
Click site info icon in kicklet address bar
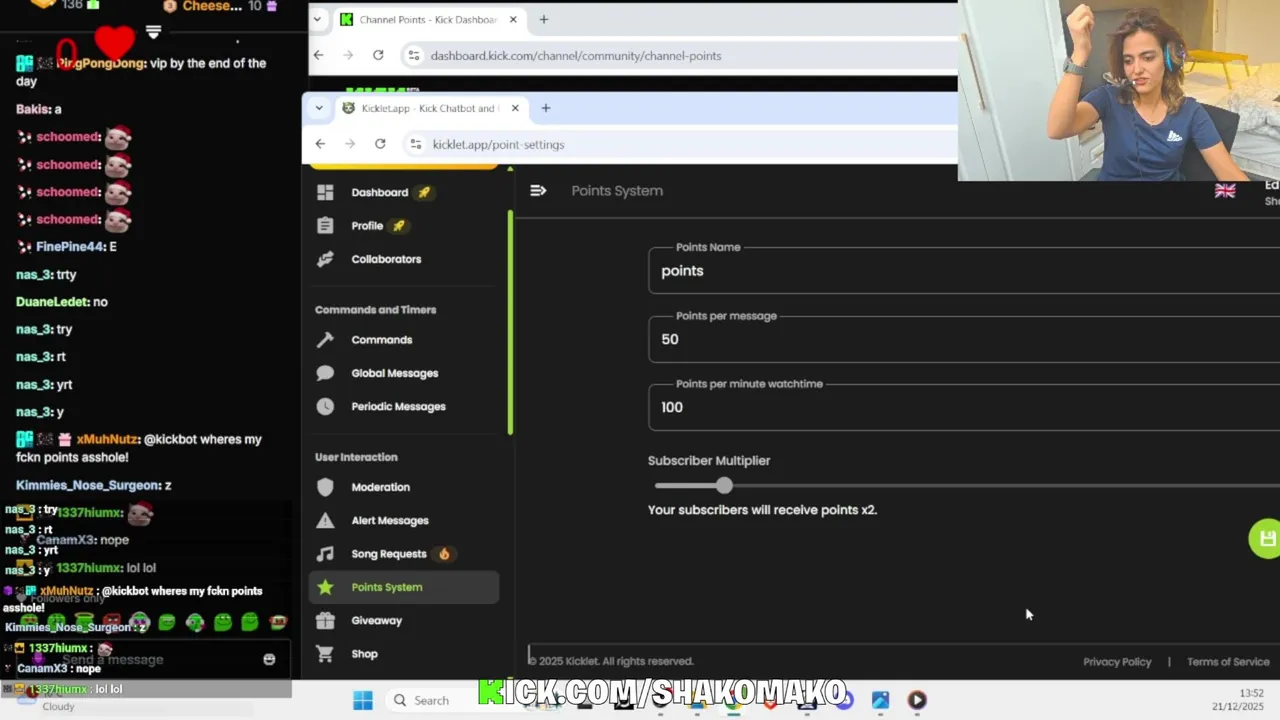click(x=417, y=144)
